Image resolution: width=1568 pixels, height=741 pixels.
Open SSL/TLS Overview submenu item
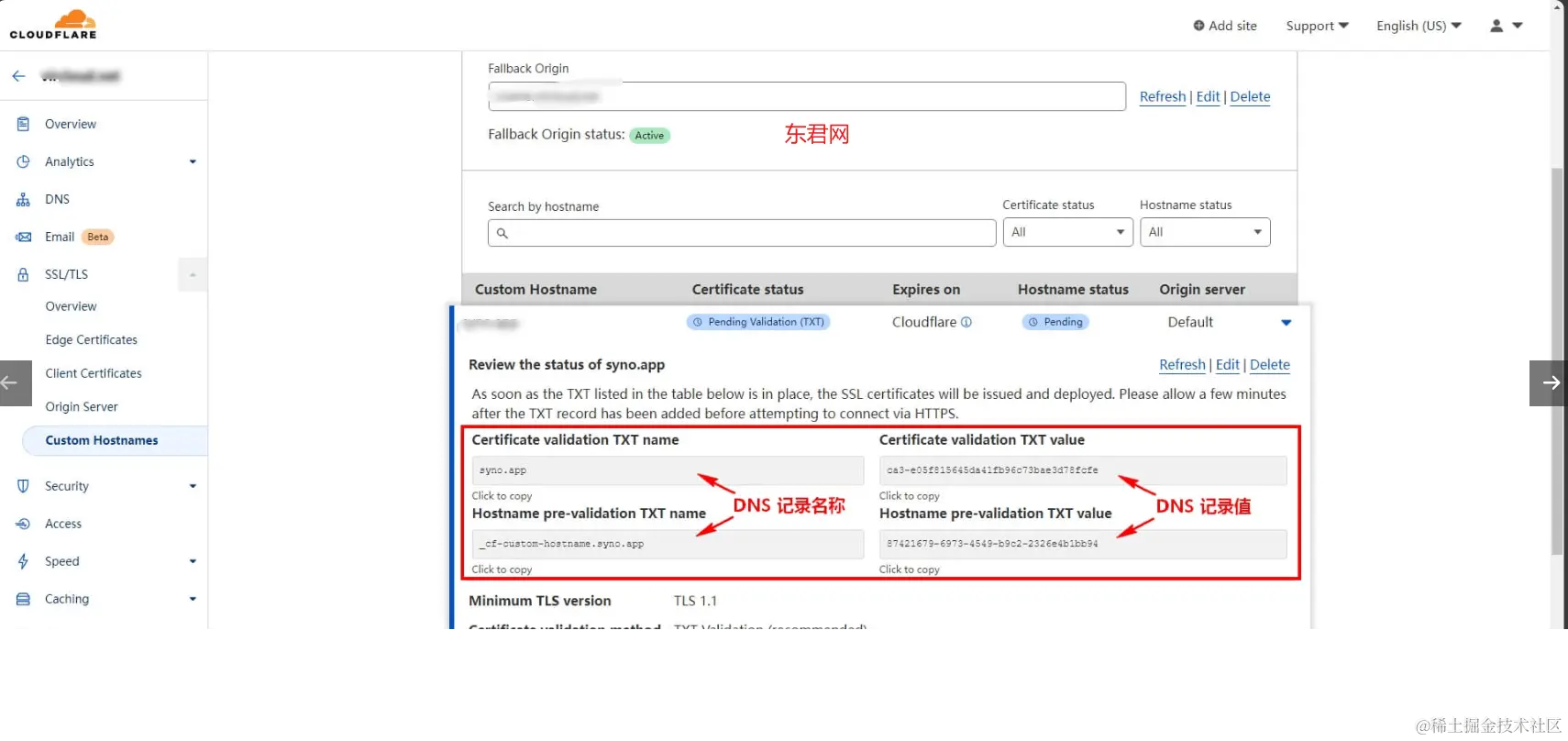pos(71,306)
